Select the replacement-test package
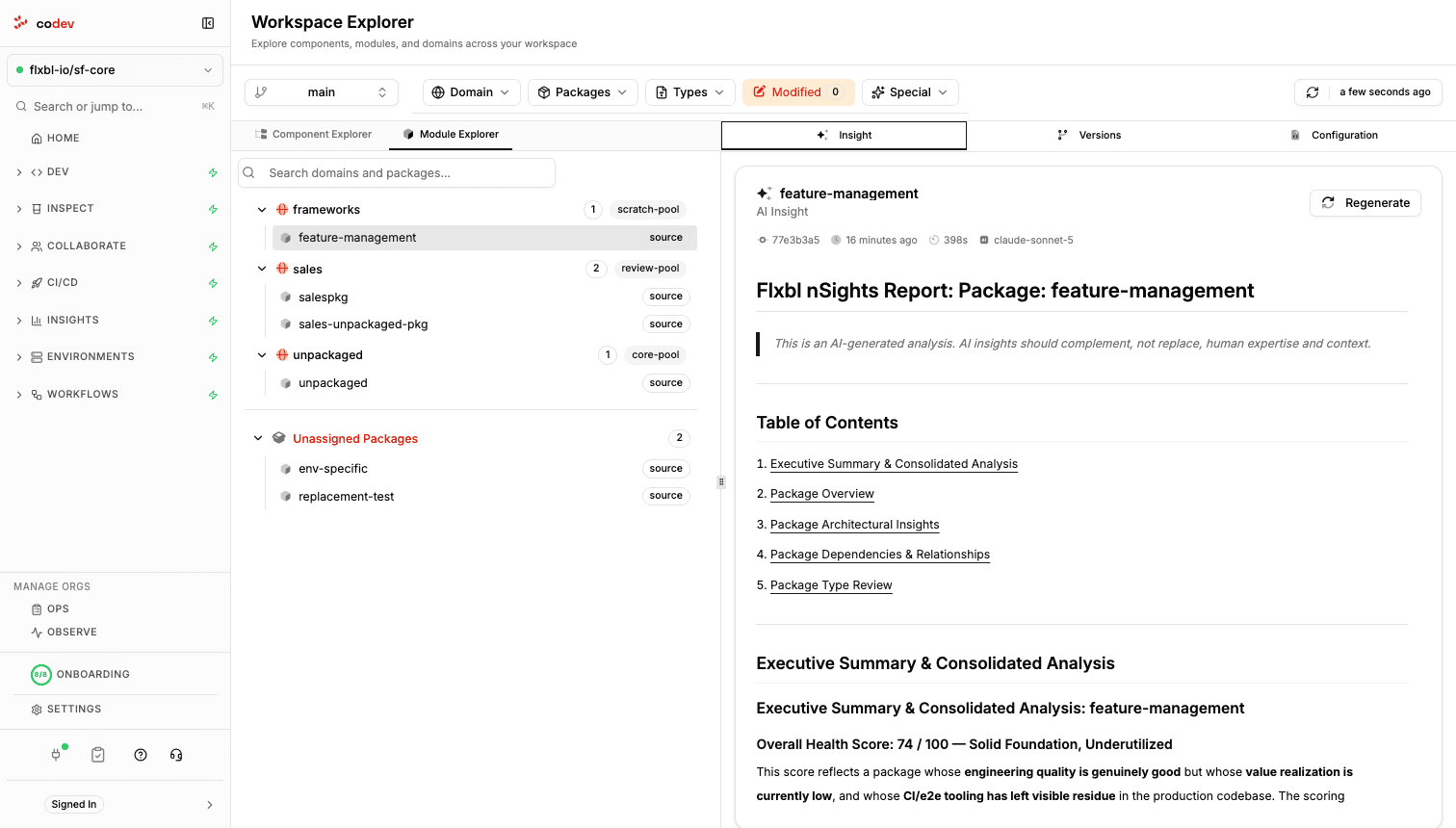 point(484,497)
